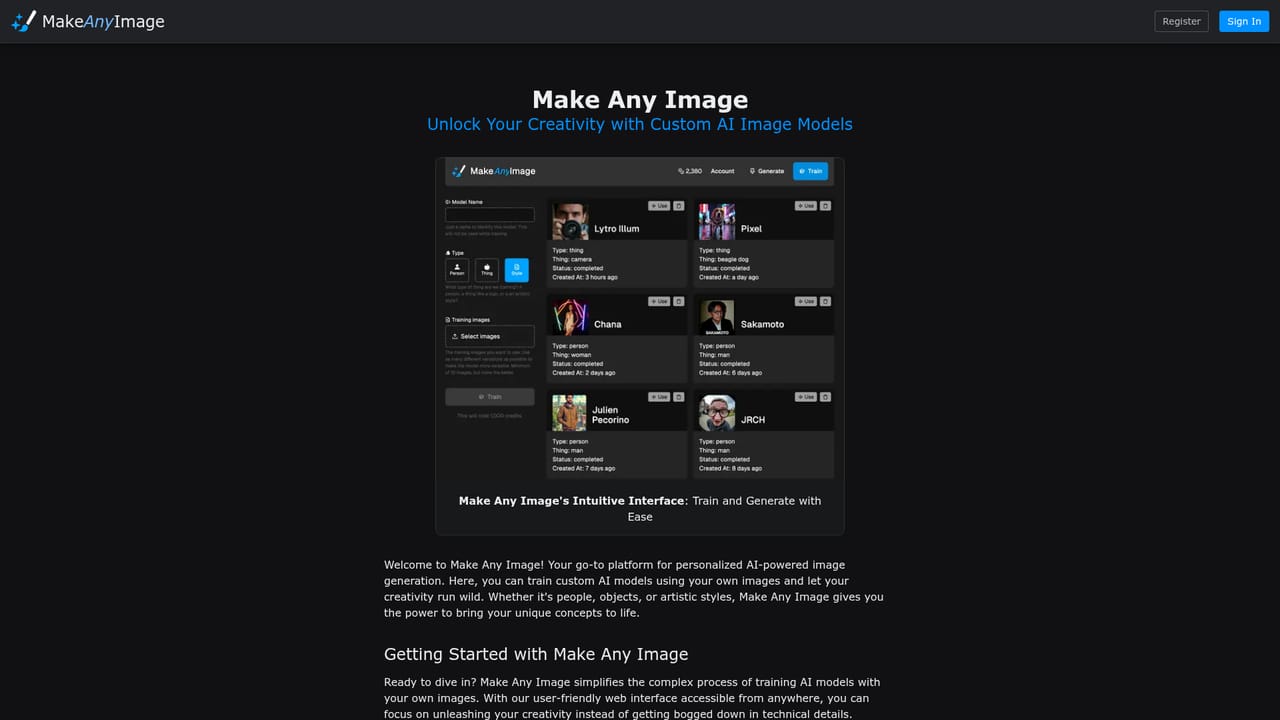Click the trash icon on the Julien Pecorino card

click(679, 397)
